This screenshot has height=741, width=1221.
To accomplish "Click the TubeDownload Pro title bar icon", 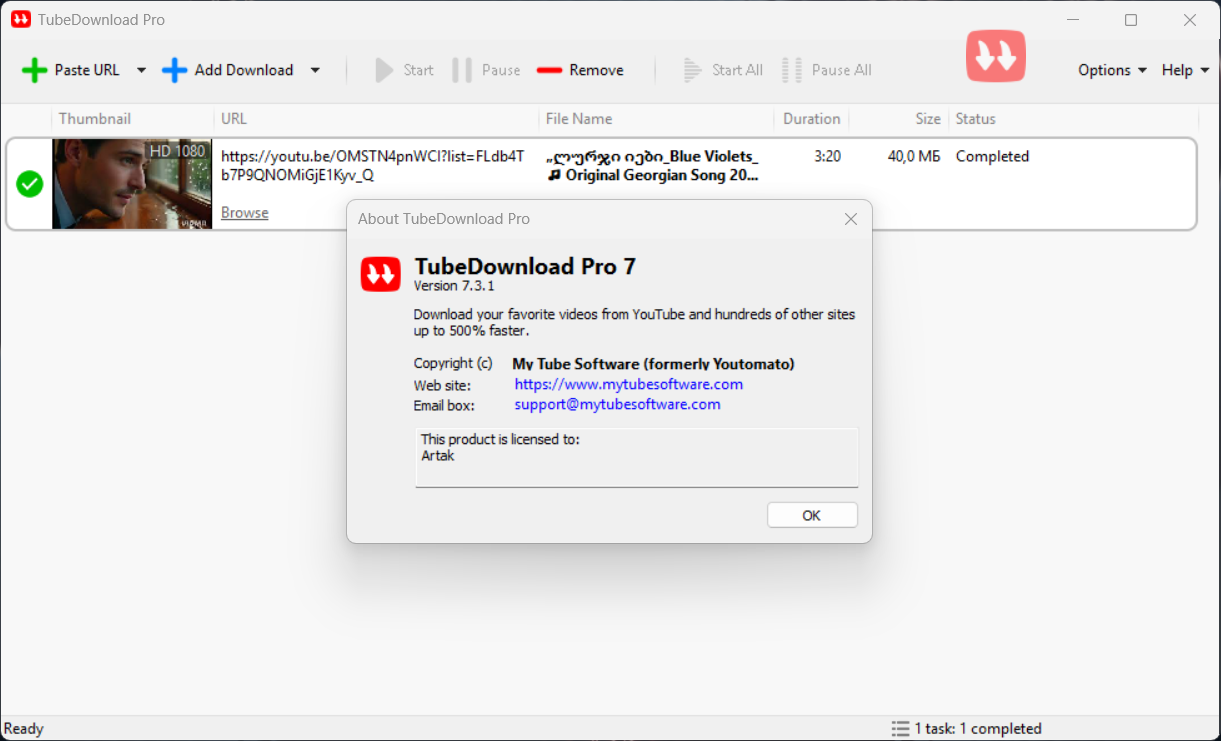I will click(20, 20).
